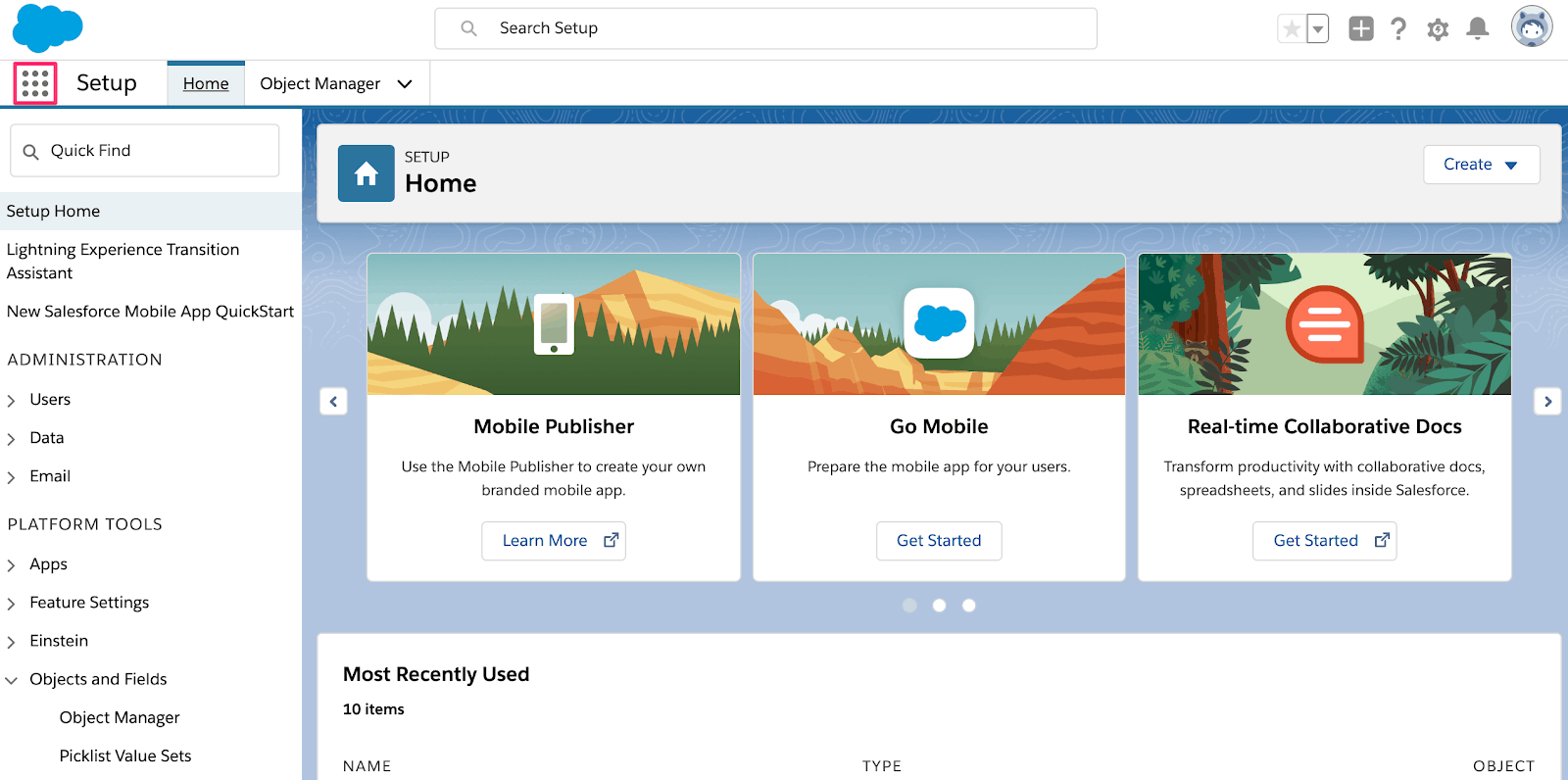Open Lightning Experience Transition Assistant
This screenshot has height=780, width=1568.
(122, 262)
